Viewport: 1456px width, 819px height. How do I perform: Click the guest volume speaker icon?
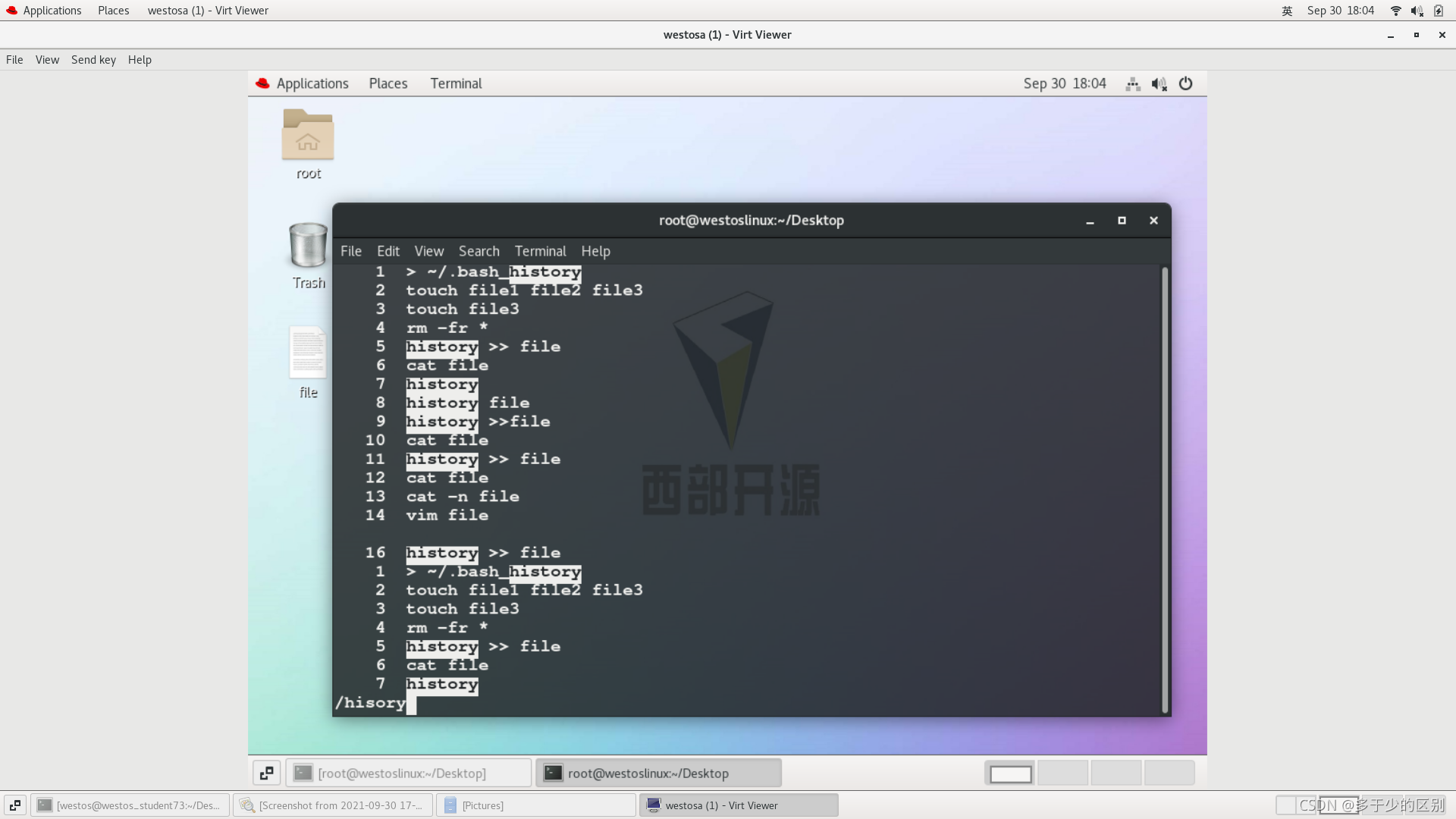tap(1159, 83)
